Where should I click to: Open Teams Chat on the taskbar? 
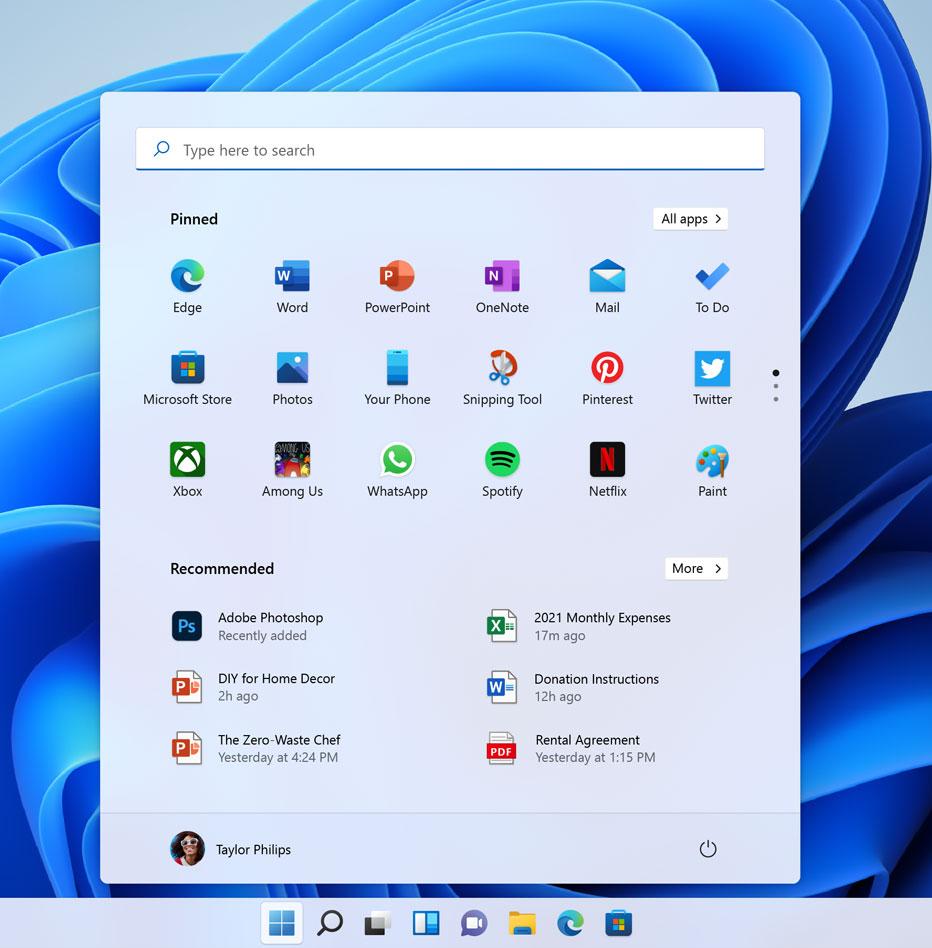click(x=474, y=923)
